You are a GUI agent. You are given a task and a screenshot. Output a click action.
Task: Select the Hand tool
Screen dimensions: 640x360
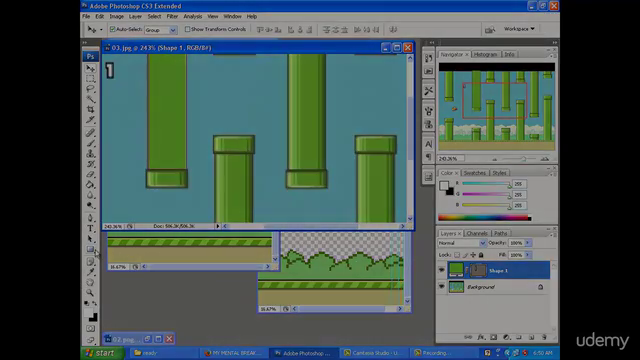point(91,282)
